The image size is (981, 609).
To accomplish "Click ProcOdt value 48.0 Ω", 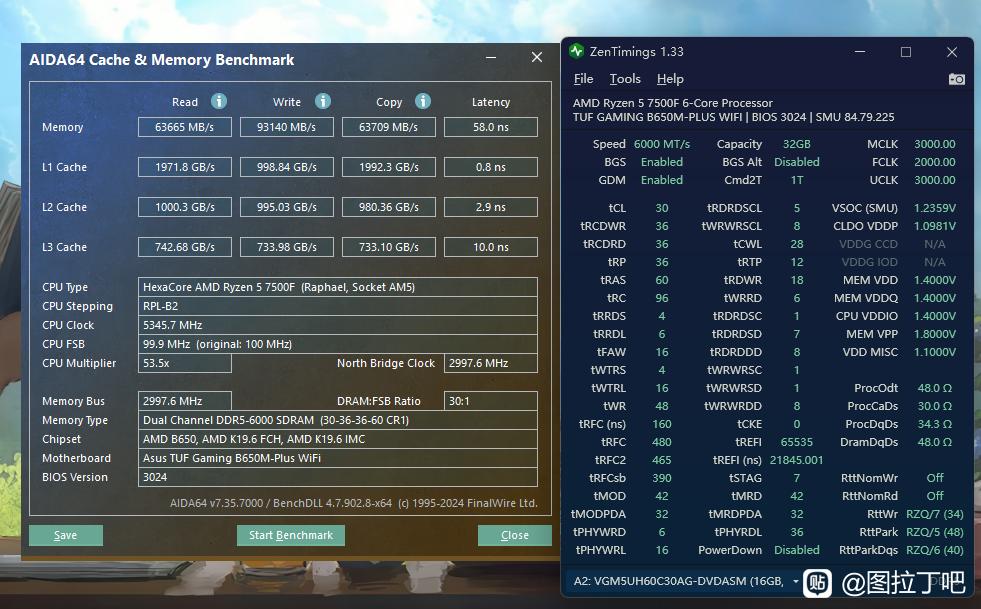I will click(x=935, y=388).
